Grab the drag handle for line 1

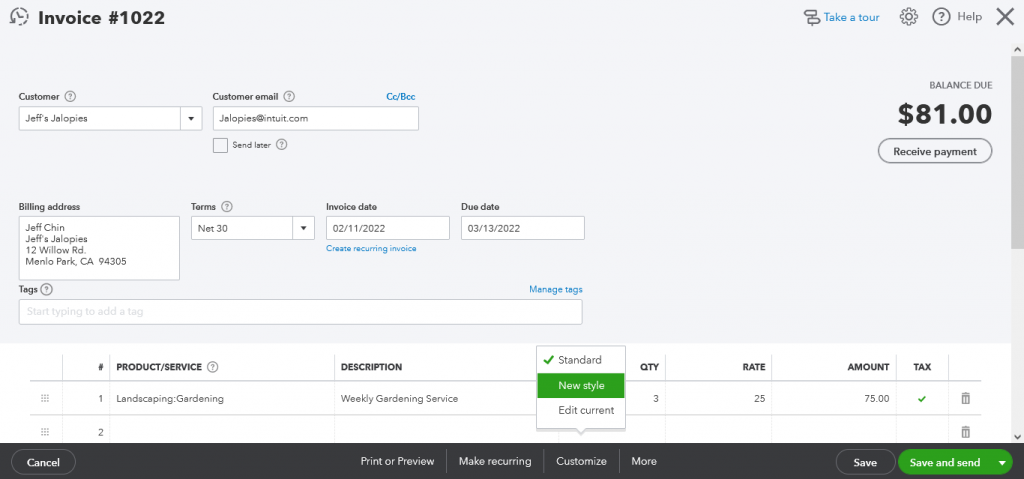click(45, 398)
